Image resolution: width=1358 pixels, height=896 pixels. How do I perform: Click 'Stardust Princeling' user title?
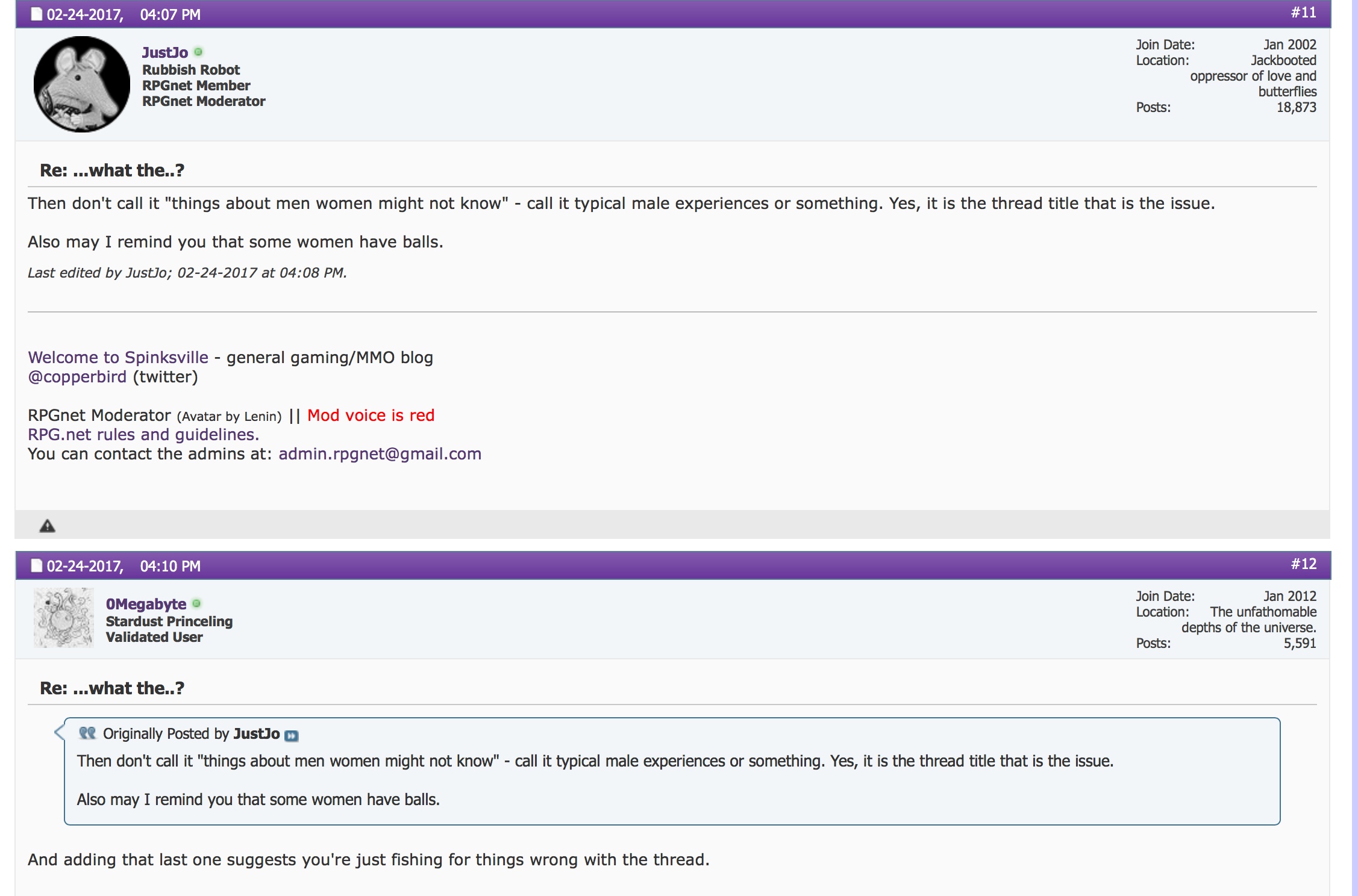[x=169, y=621]
